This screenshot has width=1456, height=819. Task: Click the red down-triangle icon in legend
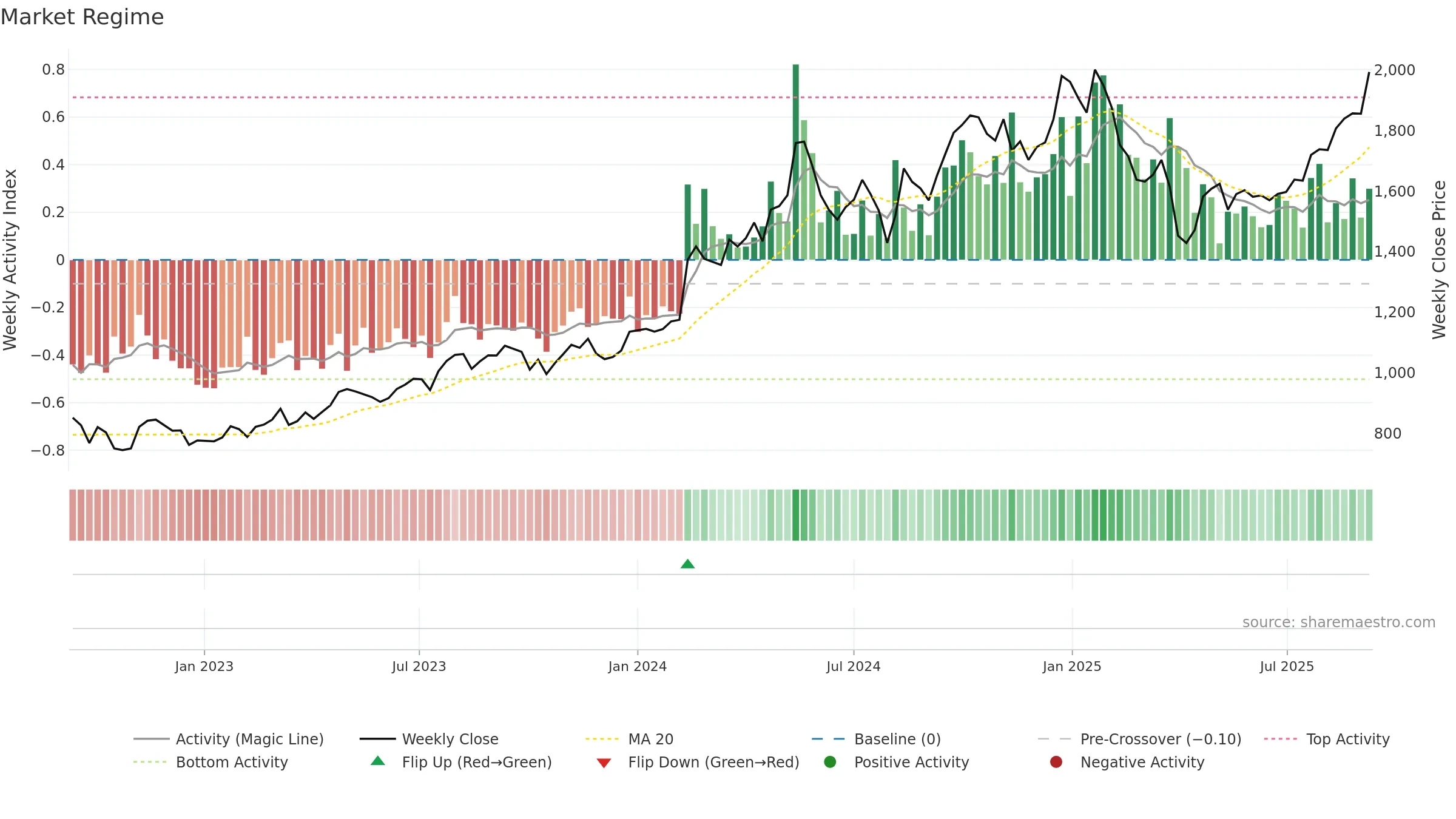click(604, 763)
